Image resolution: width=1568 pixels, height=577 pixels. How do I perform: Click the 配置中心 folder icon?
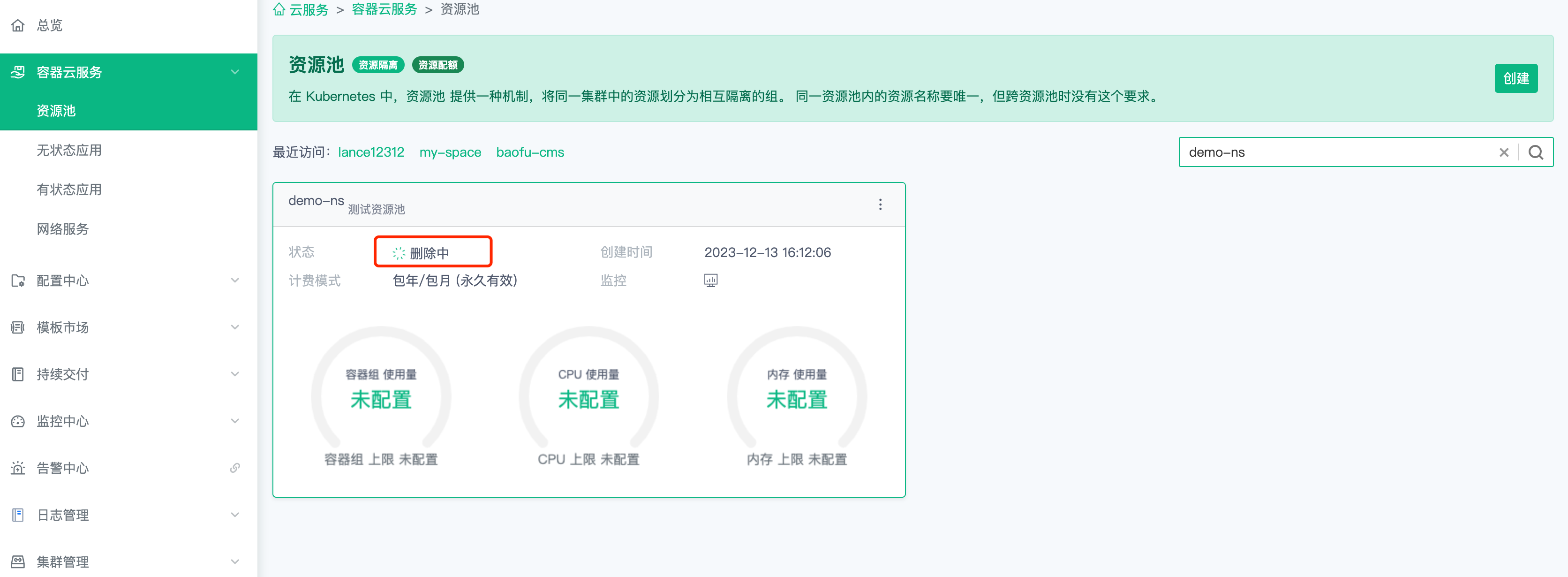[x=18, y=281]
